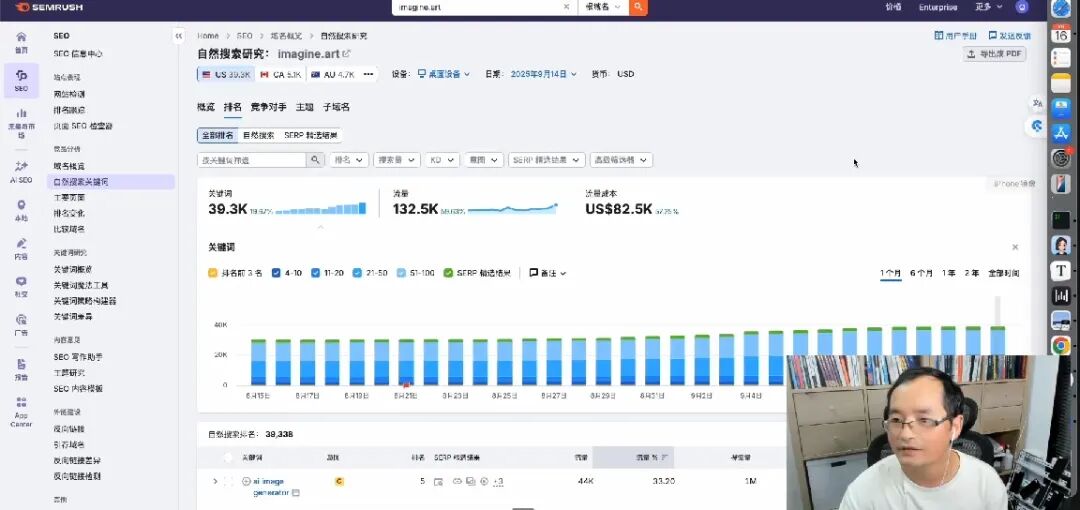The height and width of the screenshot is (510, 1080).
Task: Open Chrome from the macOS dock
Action: 1061,345
